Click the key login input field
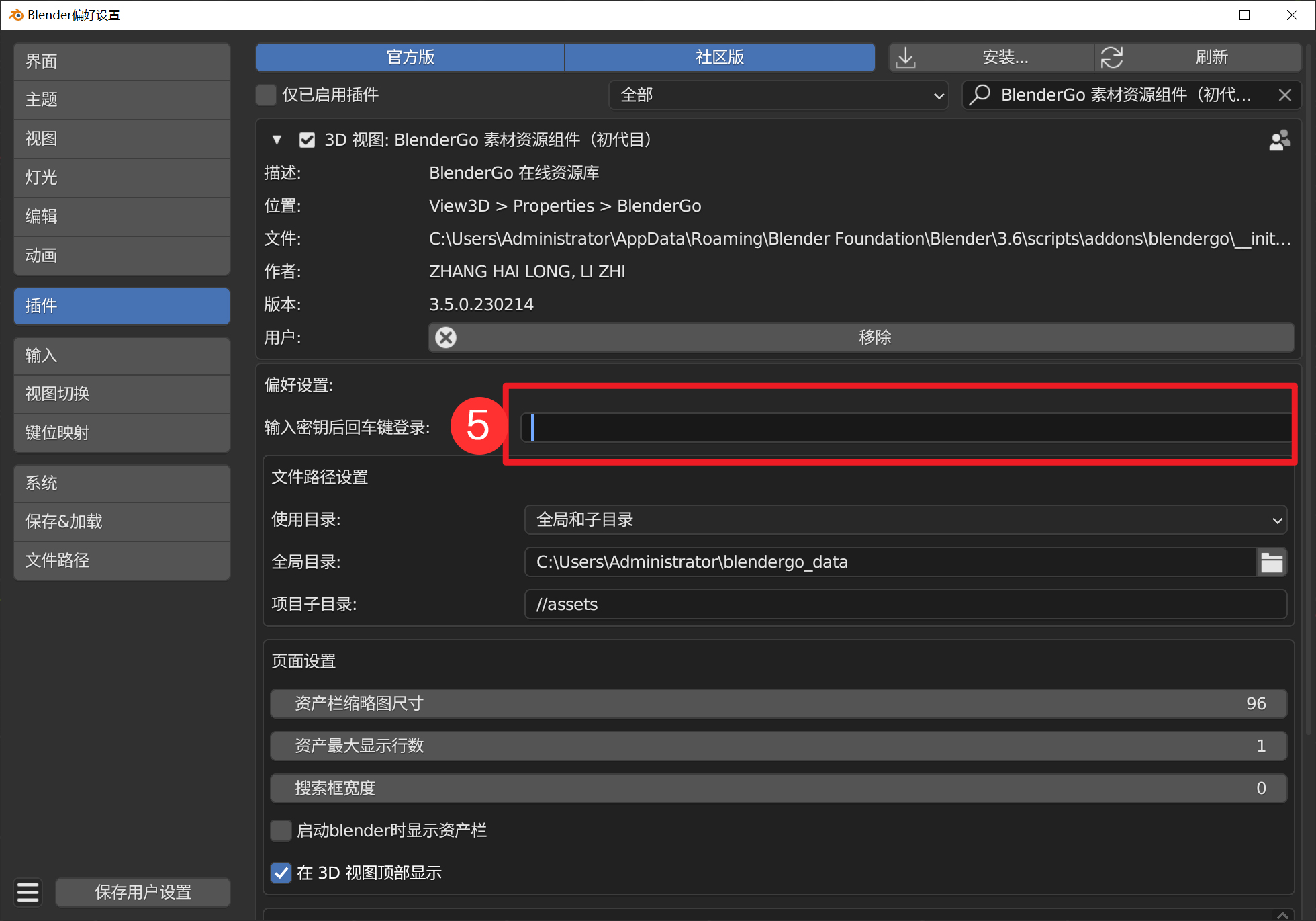 coord(906,427)
